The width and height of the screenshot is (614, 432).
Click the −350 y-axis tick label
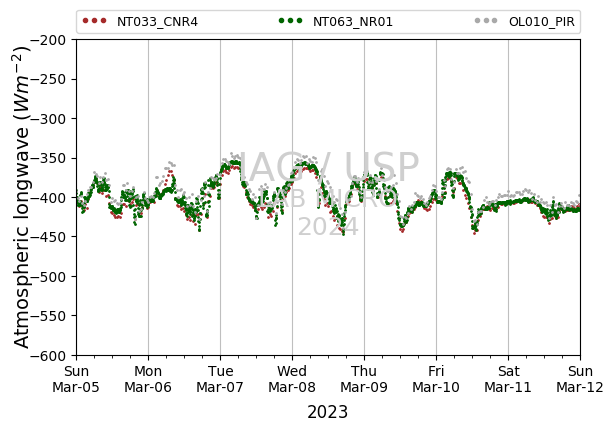pyautogui.click(x=48, y=158)
